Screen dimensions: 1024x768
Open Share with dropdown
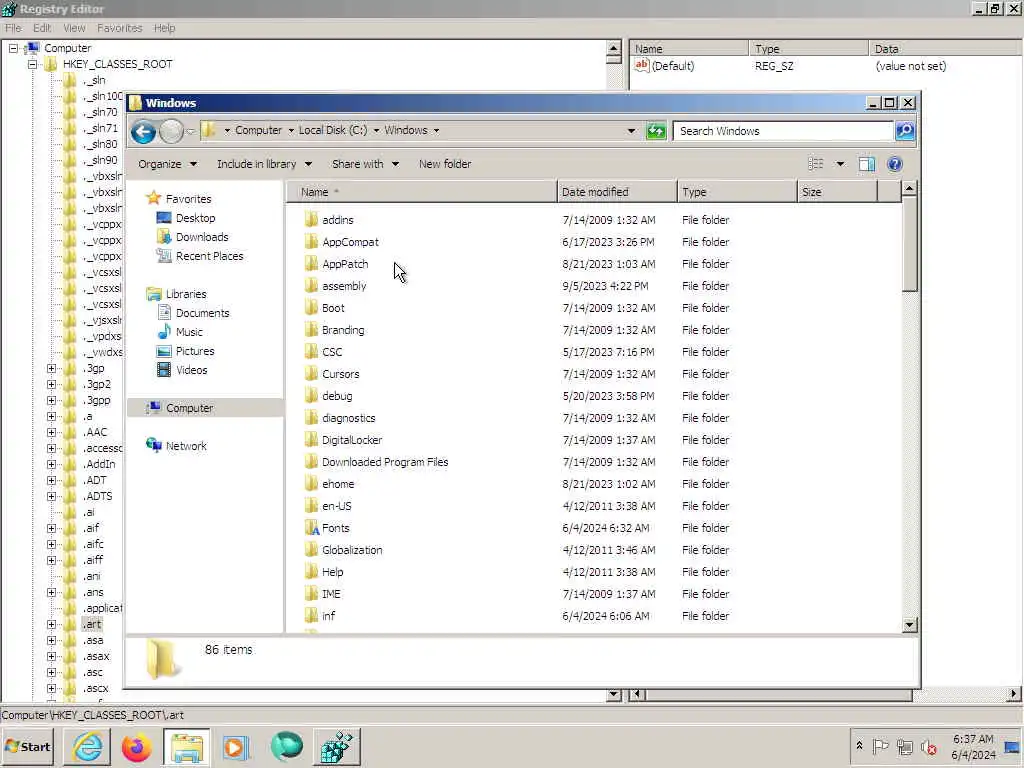[365, 164]
